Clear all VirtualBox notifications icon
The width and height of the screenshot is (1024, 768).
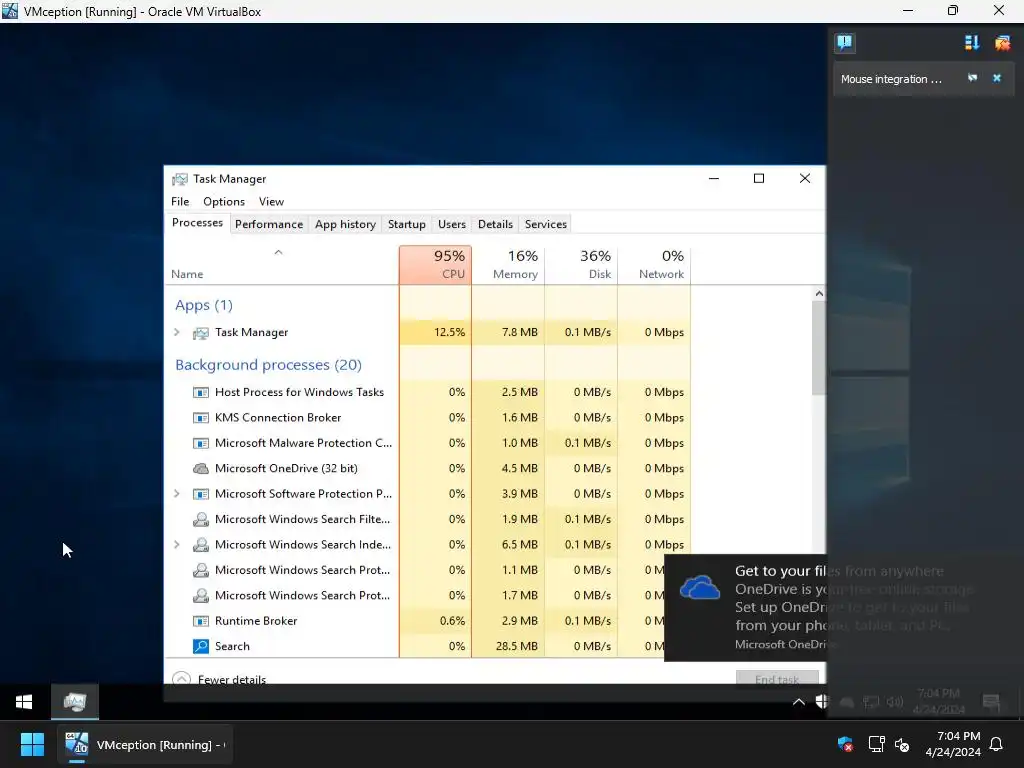1002,43
